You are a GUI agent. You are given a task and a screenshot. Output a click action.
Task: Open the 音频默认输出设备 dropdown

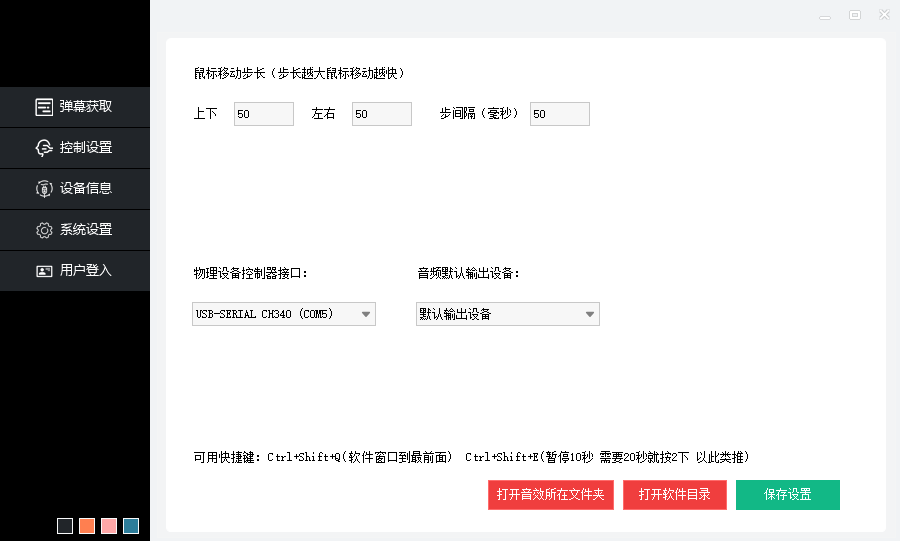click(590, 314)
